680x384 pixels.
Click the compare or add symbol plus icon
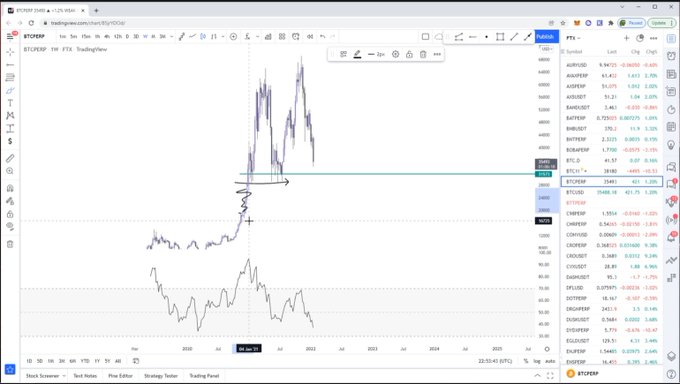[x=233, y=36]
